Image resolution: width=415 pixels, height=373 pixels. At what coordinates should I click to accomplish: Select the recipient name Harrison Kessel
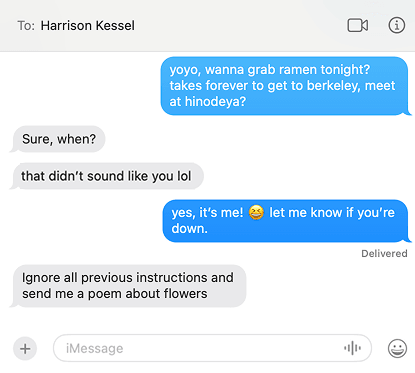88,26
